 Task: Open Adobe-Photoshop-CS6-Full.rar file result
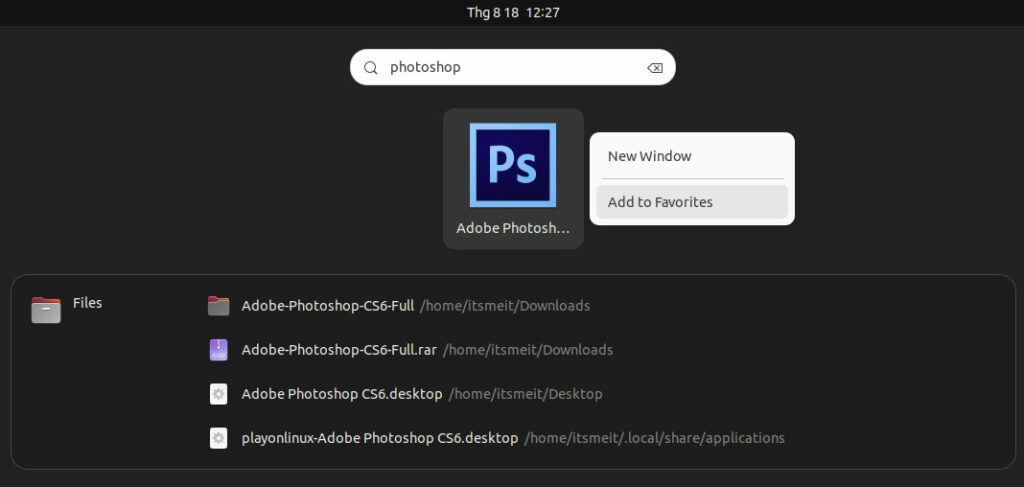[340, 350]
